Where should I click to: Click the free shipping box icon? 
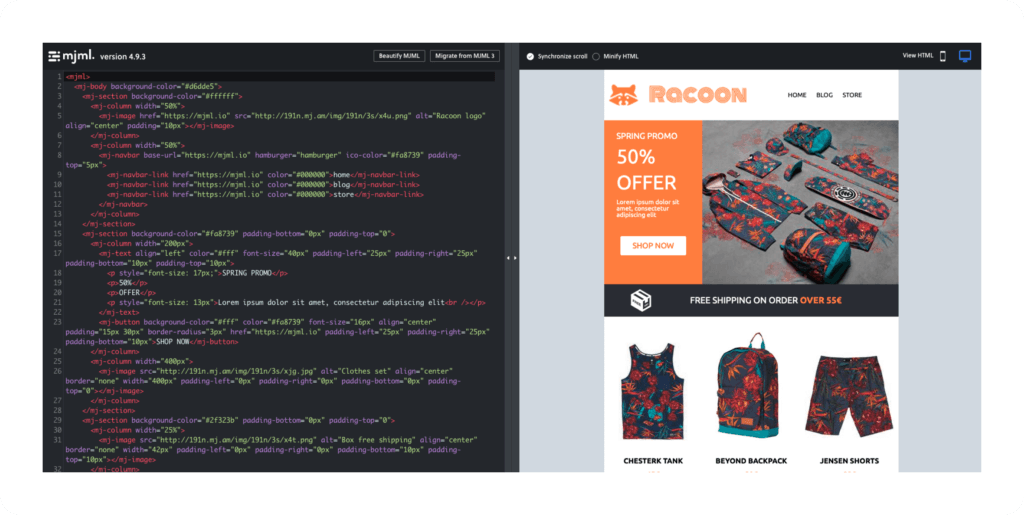pos(642,300)
